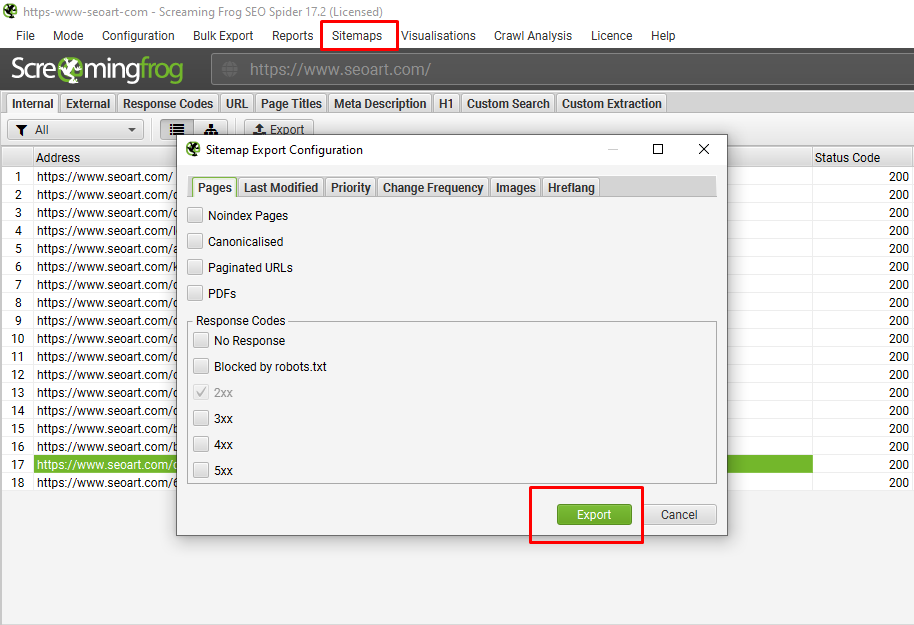Click the Export button in the dialog
914x625 pixels.
pos(594,514)
